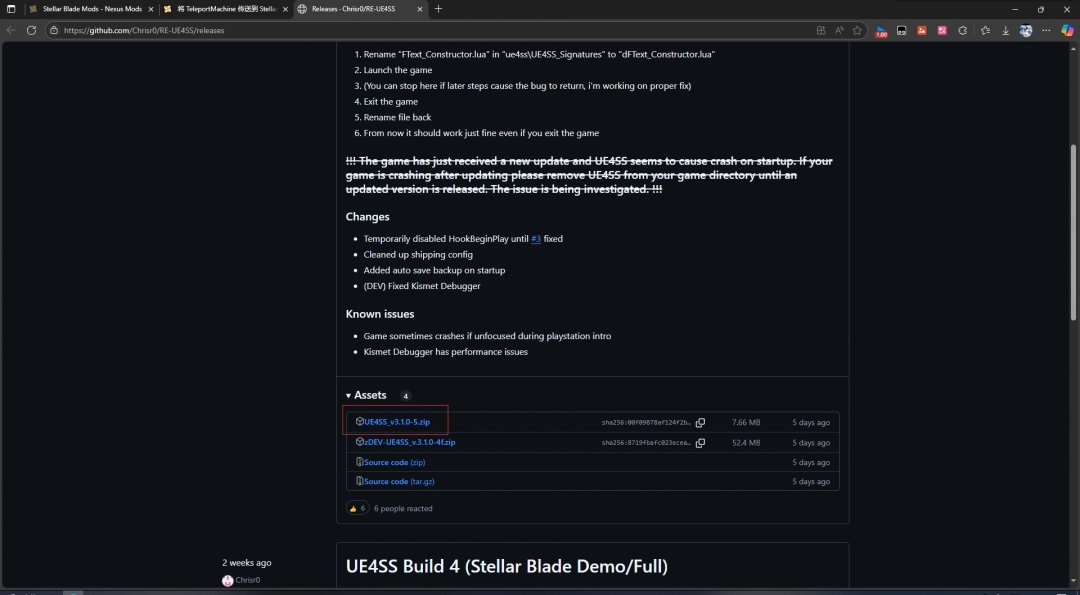
Task: Select the '(DEV) Fixed Kismet Debugger' line
Action: click(422, 286)
